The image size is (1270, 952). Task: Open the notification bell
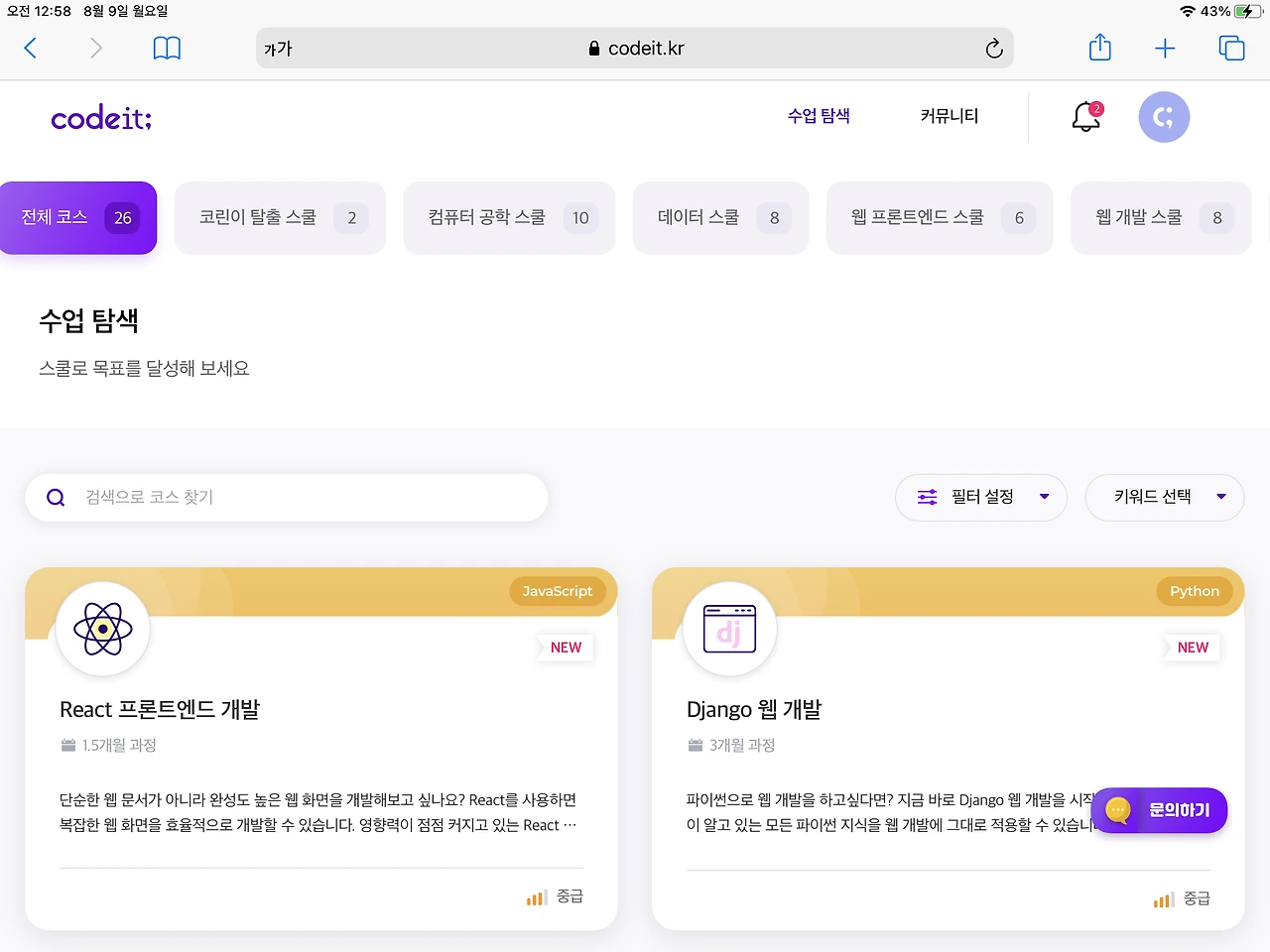coord(1086,116)
